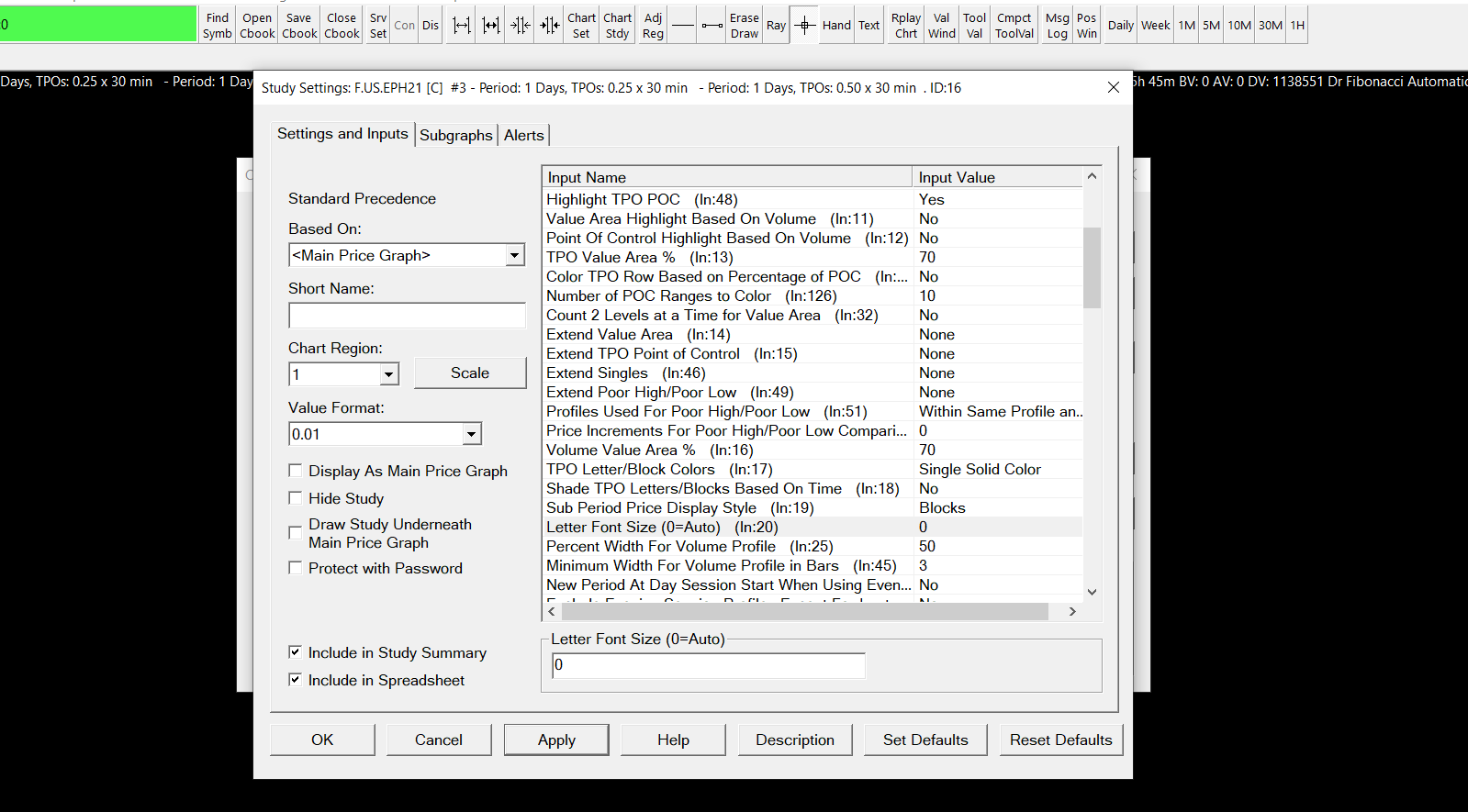1468x812 pixels.
Task: Go to the Alerts tab
Action: 523,135
